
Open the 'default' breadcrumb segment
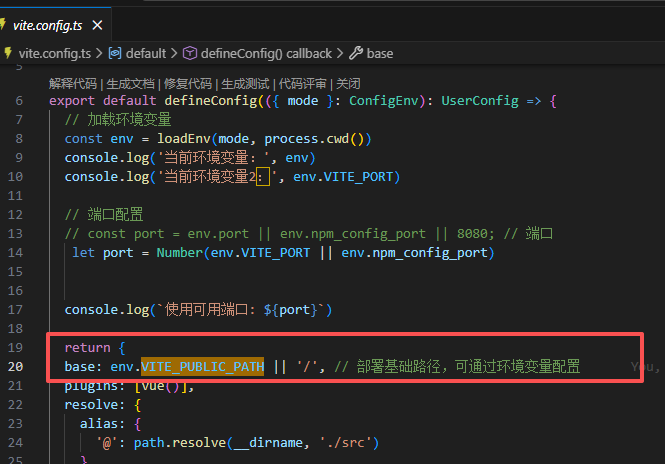(146, 53)
